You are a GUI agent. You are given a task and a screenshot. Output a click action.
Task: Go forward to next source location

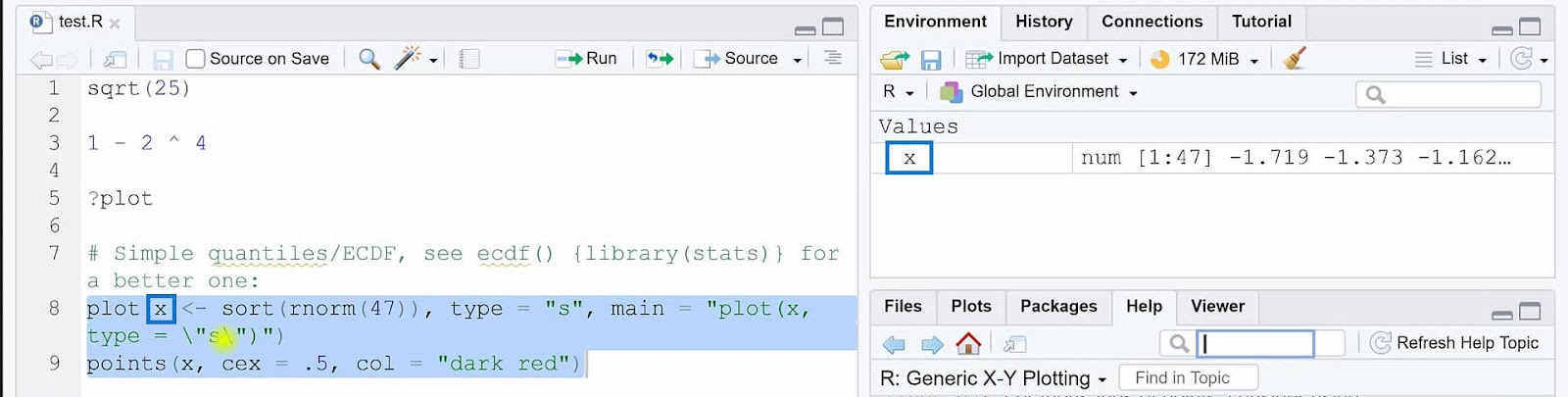coord(67,60)
